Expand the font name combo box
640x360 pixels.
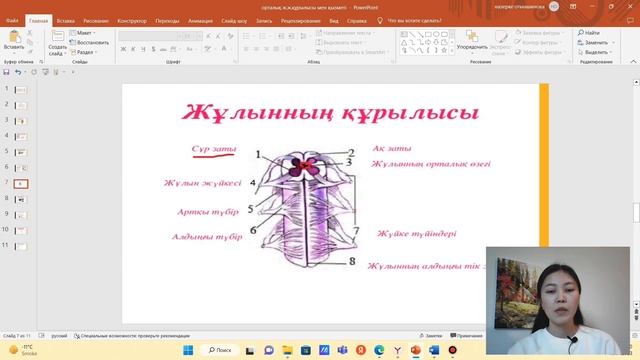(179, 36)
